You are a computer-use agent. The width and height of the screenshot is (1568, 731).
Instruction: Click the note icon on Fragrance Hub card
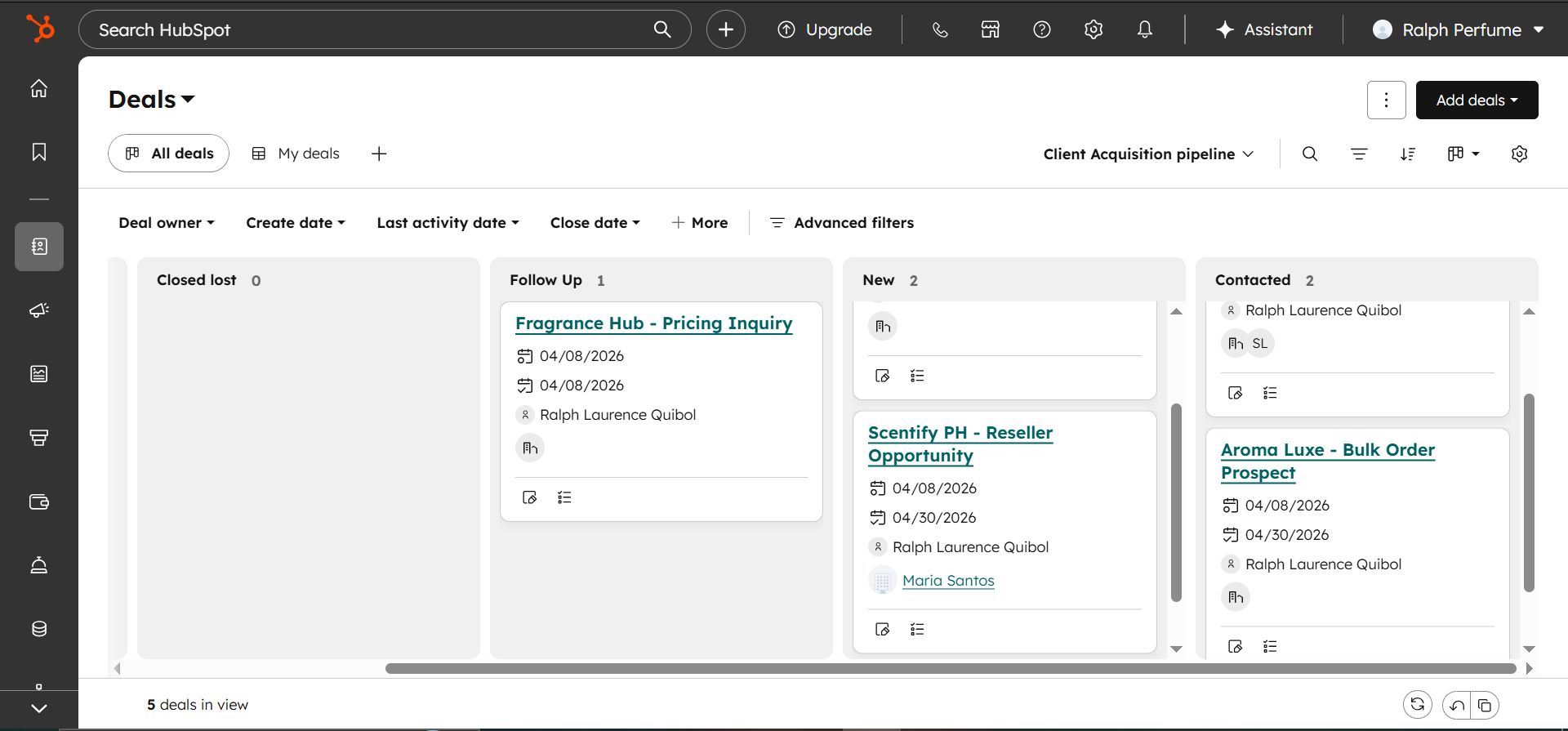click(x=529, y=497)
